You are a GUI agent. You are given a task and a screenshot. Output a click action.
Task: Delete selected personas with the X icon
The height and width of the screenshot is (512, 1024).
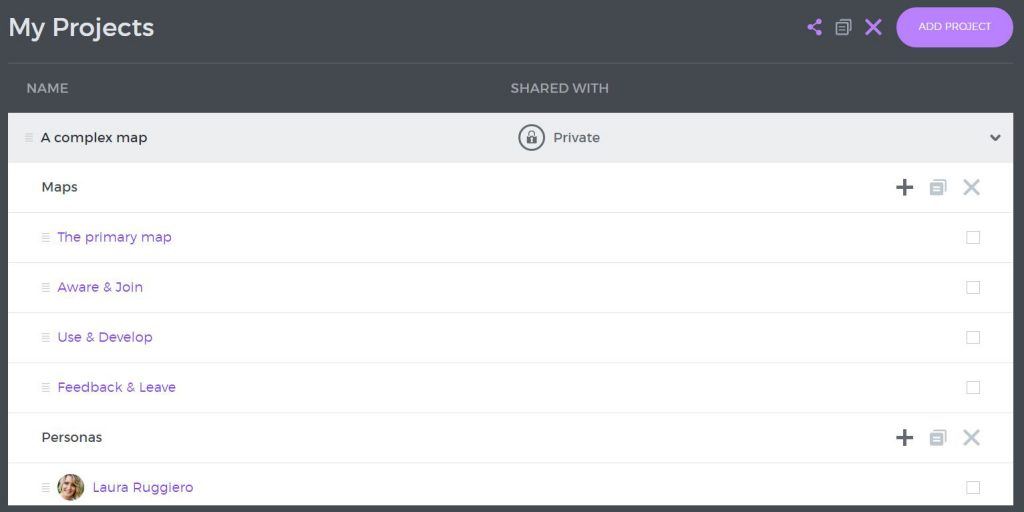[971, 438]
